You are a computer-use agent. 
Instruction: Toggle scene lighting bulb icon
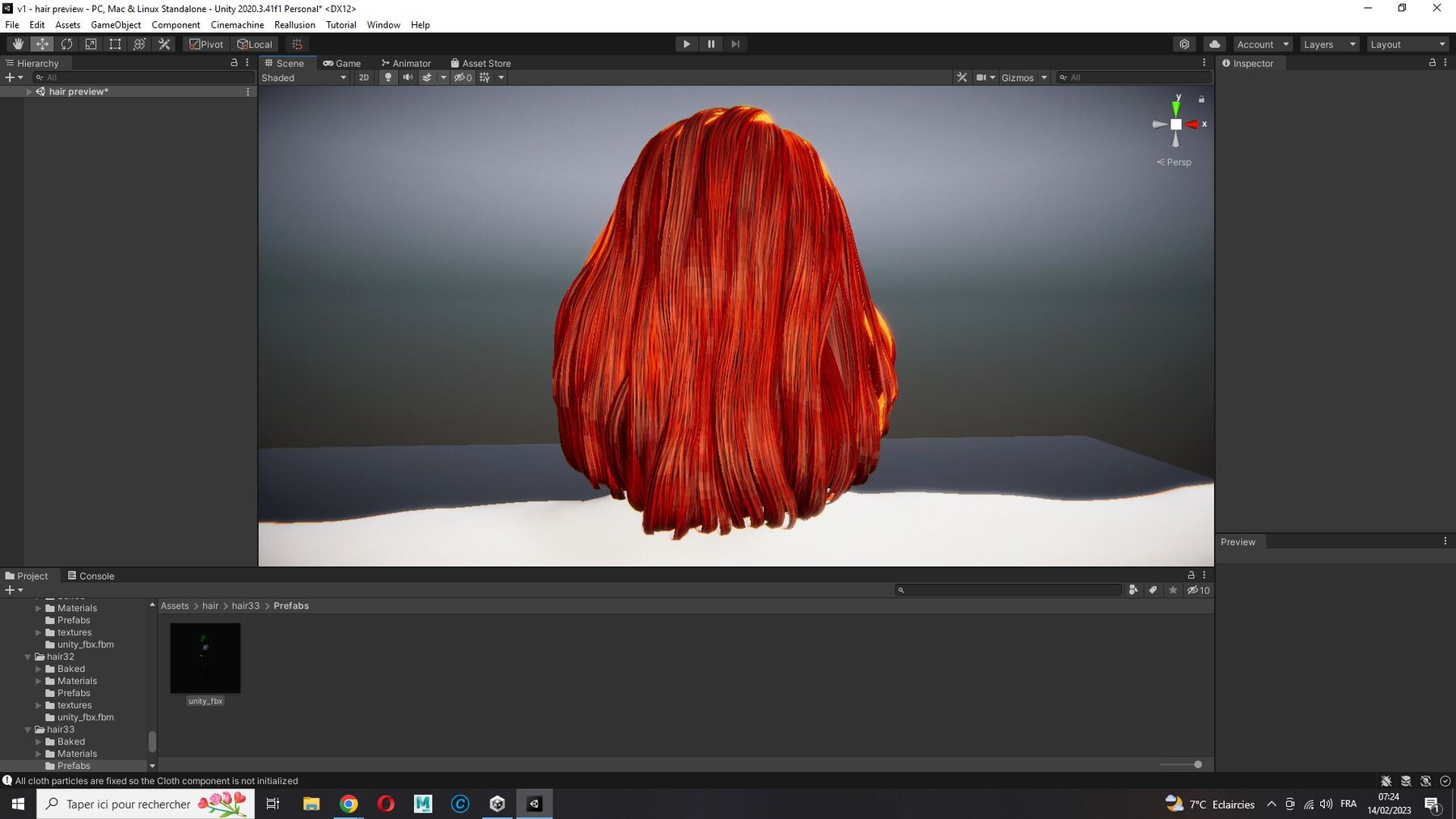tap(388, 78)
